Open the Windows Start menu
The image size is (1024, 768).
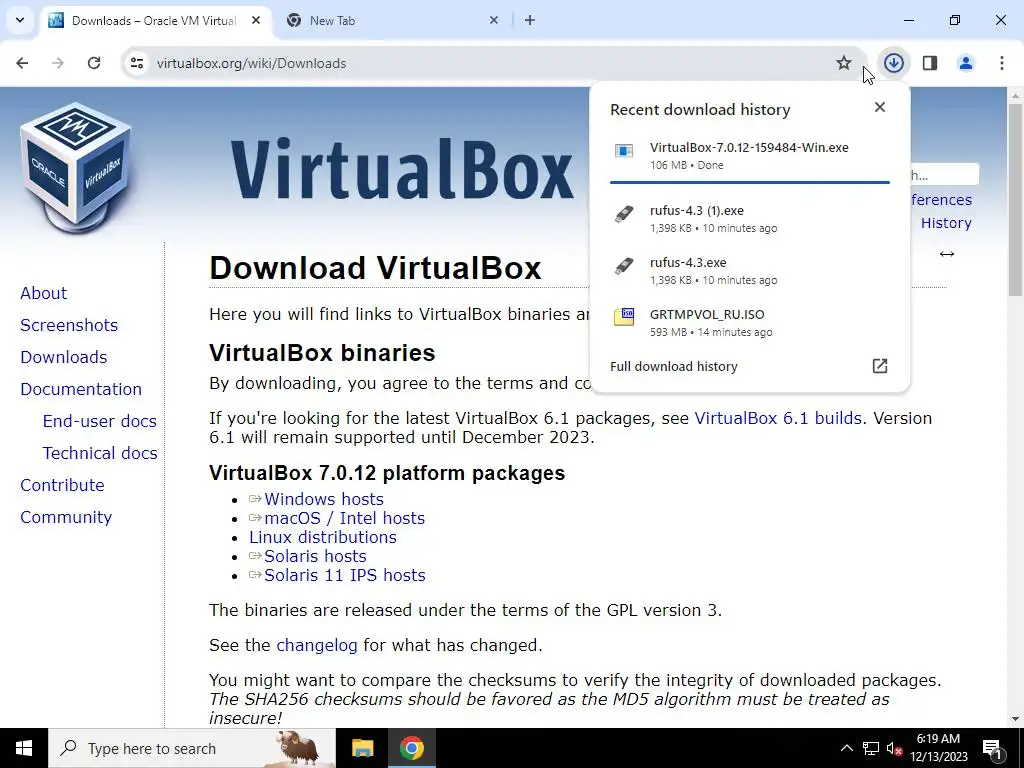(x=24, y=748)
